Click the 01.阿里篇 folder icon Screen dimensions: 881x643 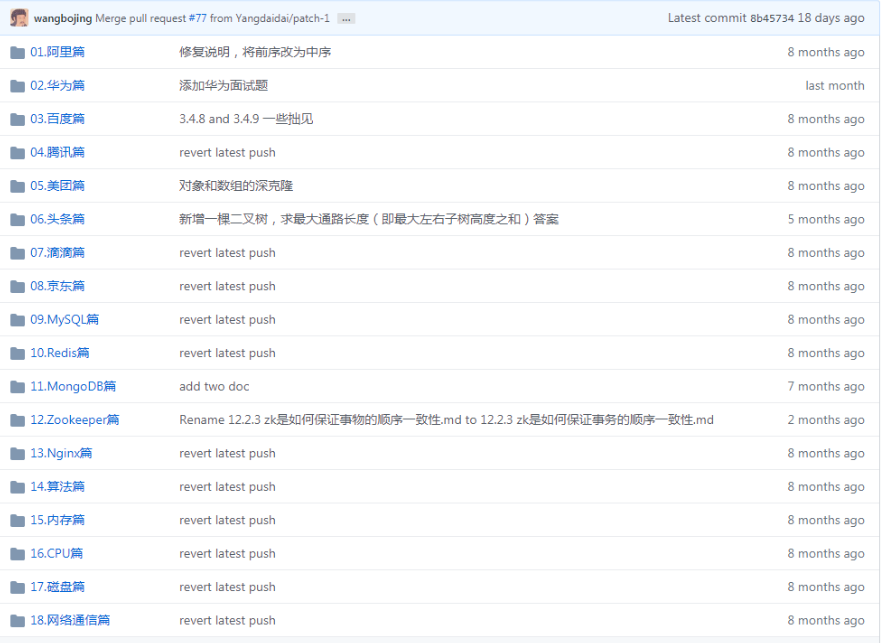pyautogui.click(x=17, y=52)
